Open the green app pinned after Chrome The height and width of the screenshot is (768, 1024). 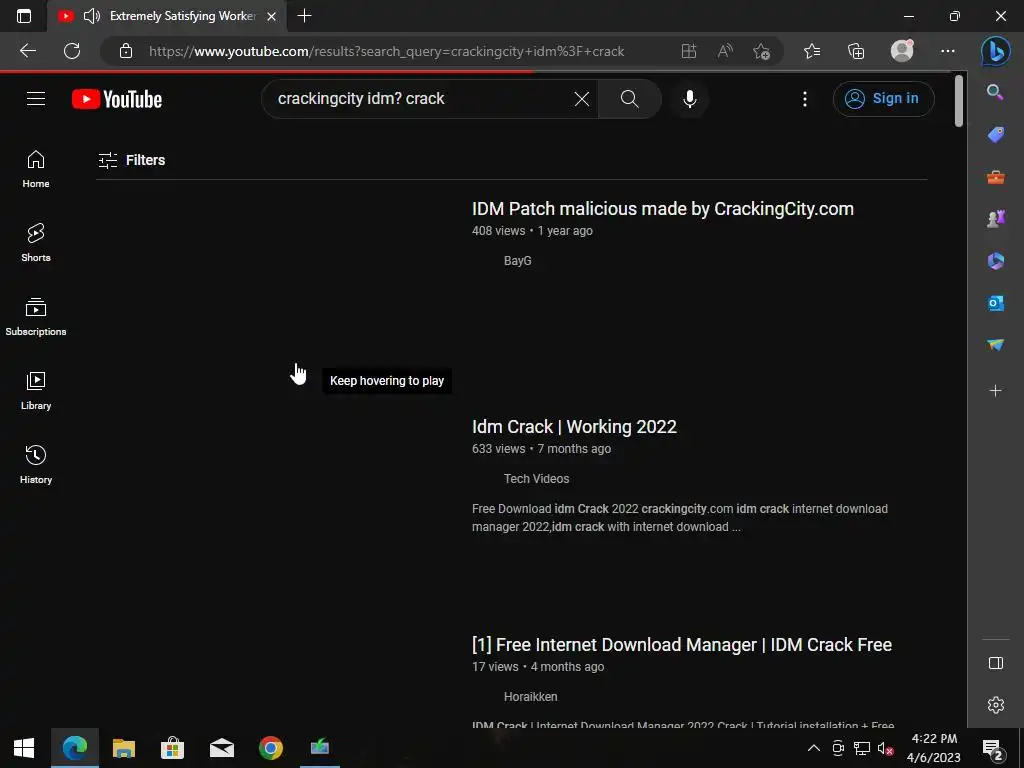(319, 748)
